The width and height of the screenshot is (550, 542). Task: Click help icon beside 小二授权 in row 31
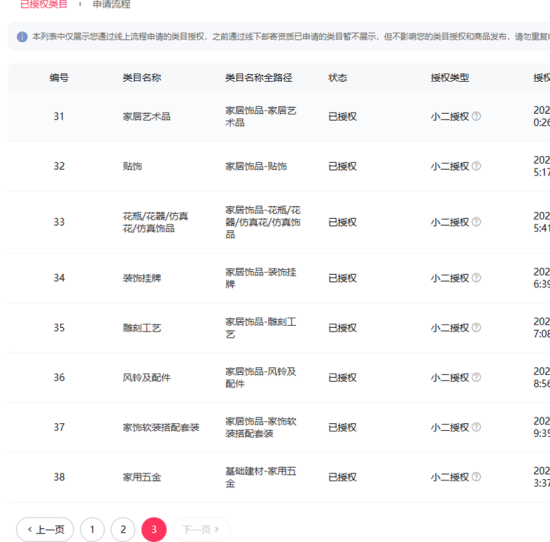476,116
